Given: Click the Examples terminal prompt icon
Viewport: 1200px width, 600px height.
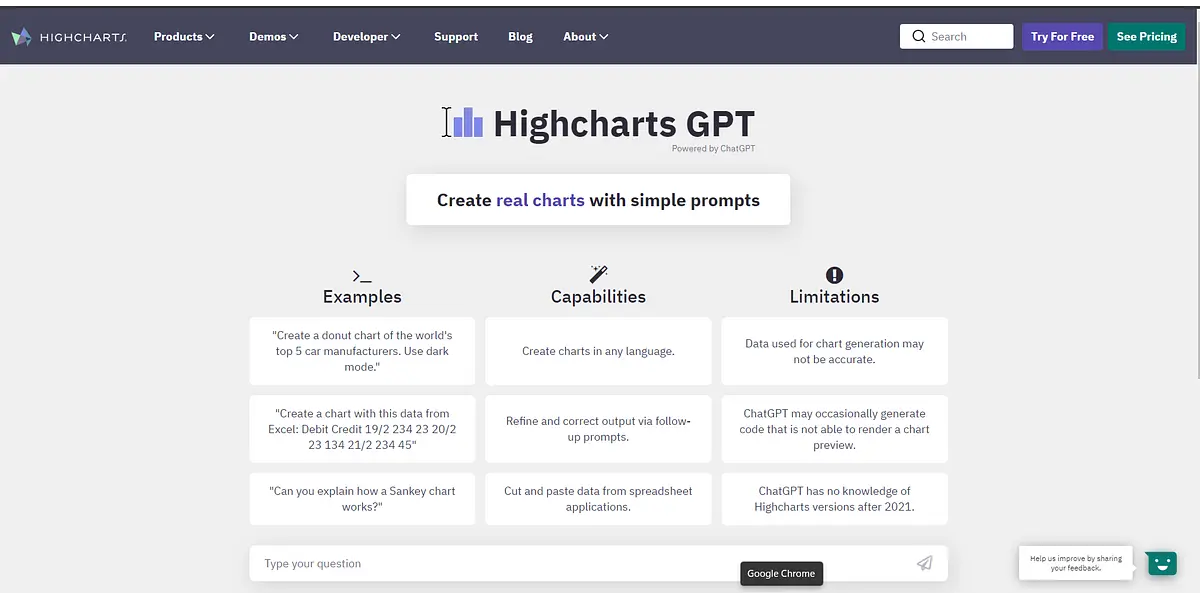Looking at the screenshot, I should (362, 275).
